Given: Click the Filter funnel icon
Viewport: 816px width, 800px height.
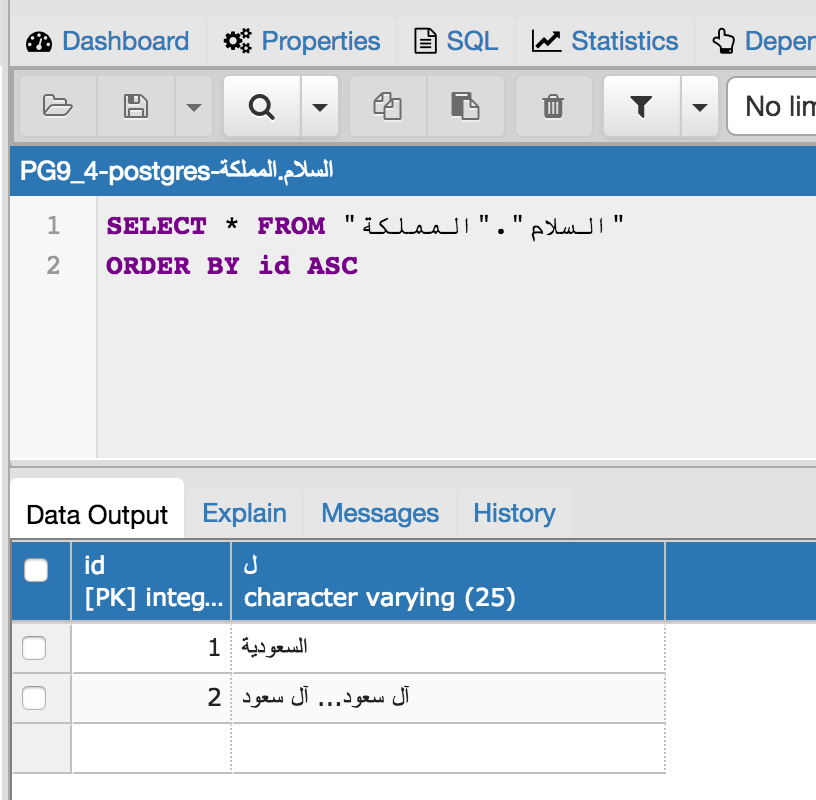Looking at the screenshot, I should point(641,106).
